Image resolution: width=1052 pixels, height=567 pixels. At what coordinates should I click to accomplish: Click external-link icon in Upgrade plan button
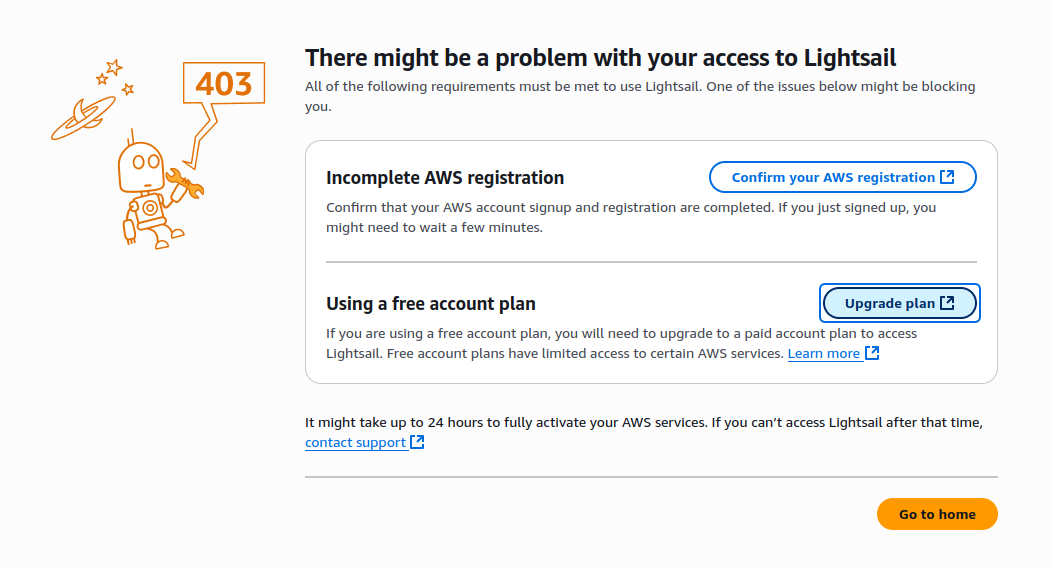coord(947,303)
